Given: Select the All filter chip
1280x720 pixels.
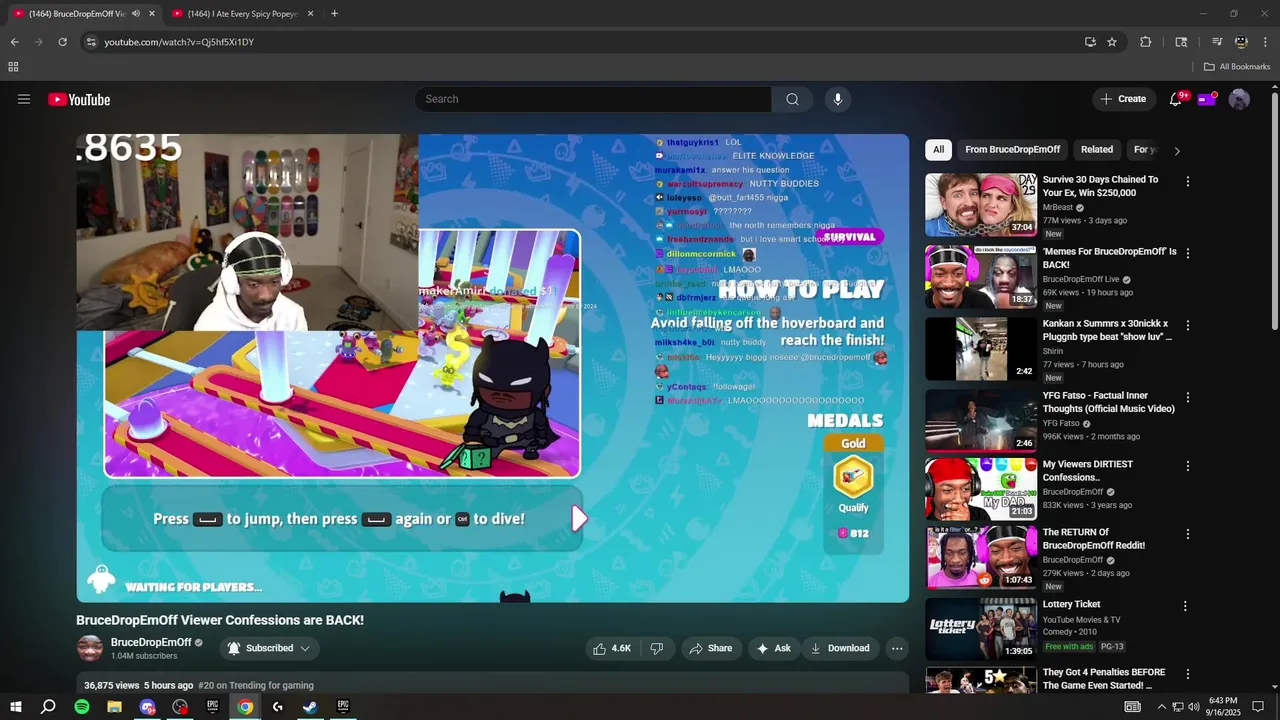Looking at the screenshot, I should tap(938, 150).
